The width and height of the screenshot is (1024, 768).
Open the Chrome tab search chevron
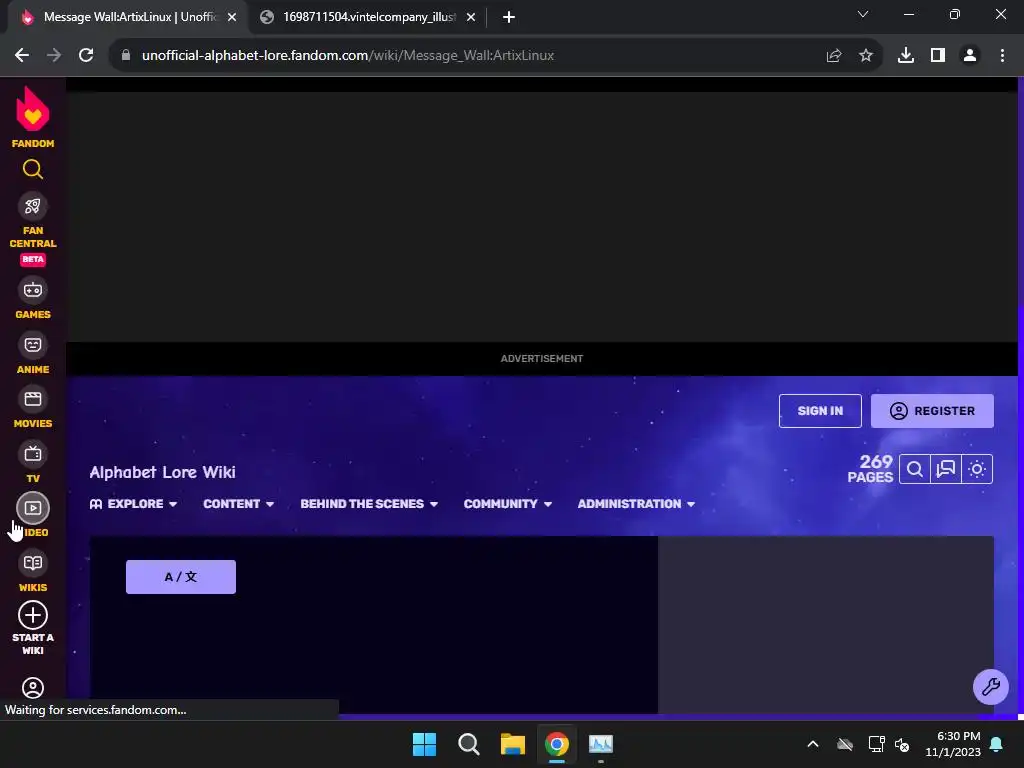[x=863, y=14]
